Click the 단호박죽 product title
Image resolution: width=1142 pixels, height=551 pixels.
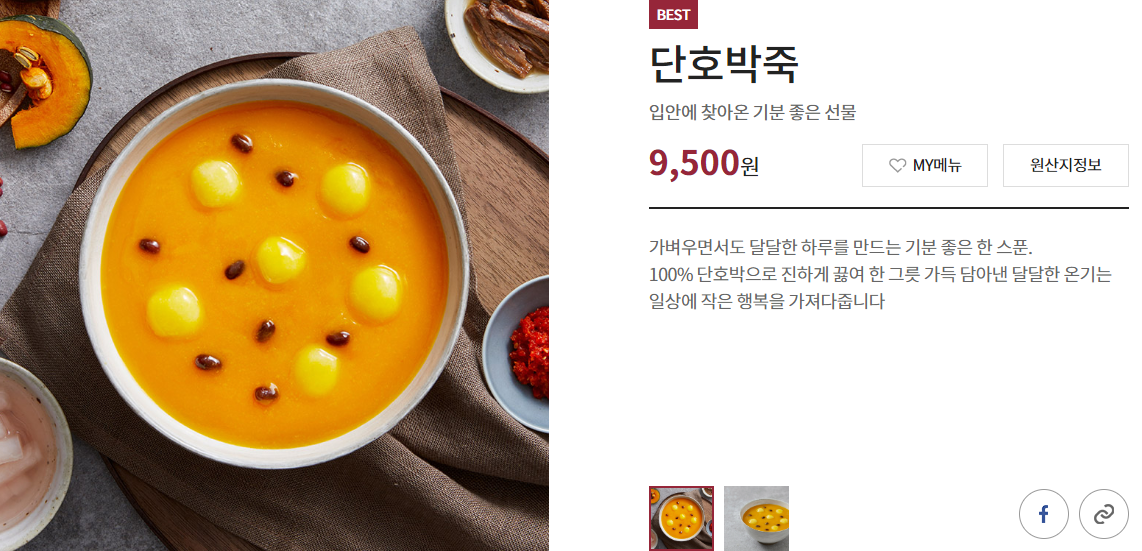point(724,66)
